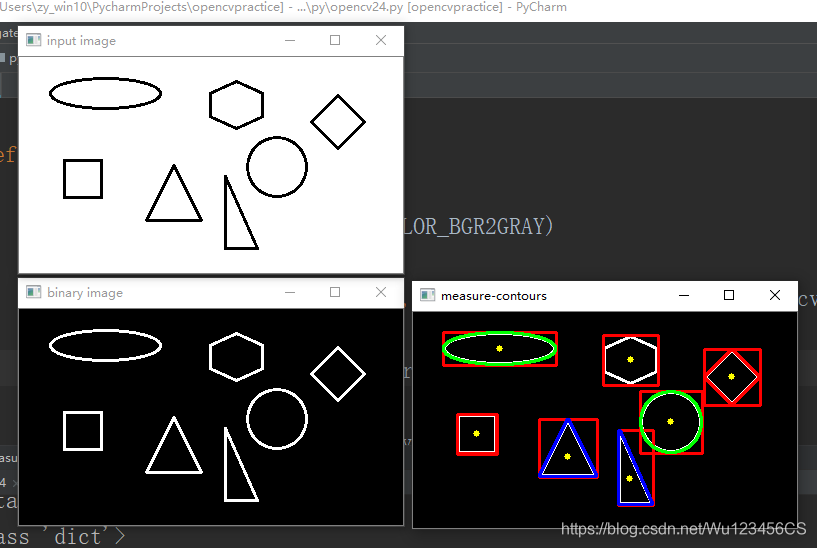Minimize the measure-contours window
817x548 pixels.
click(684, 295)
